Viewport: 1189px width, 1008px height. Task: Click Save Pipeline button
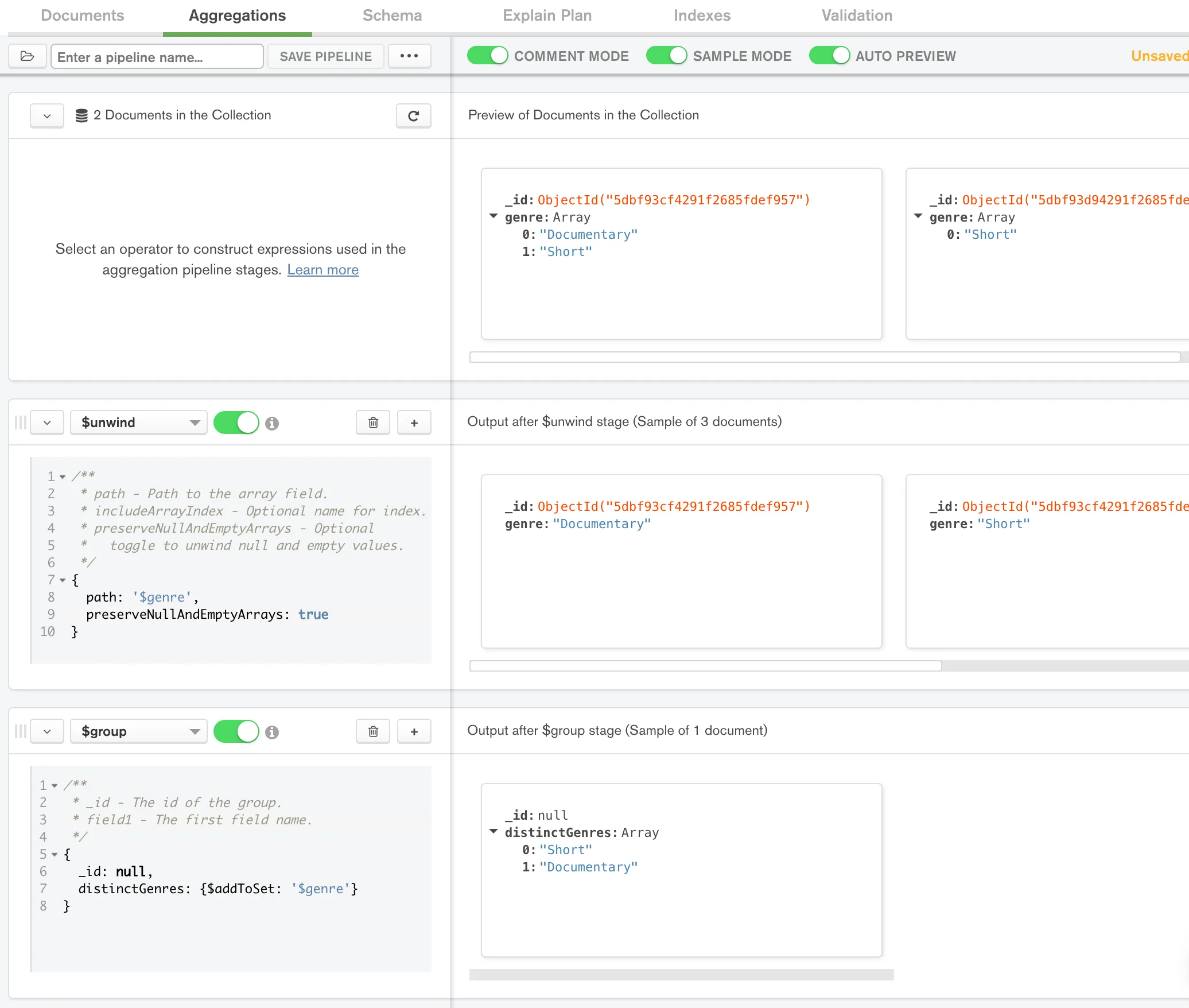(x=325, y=56)
